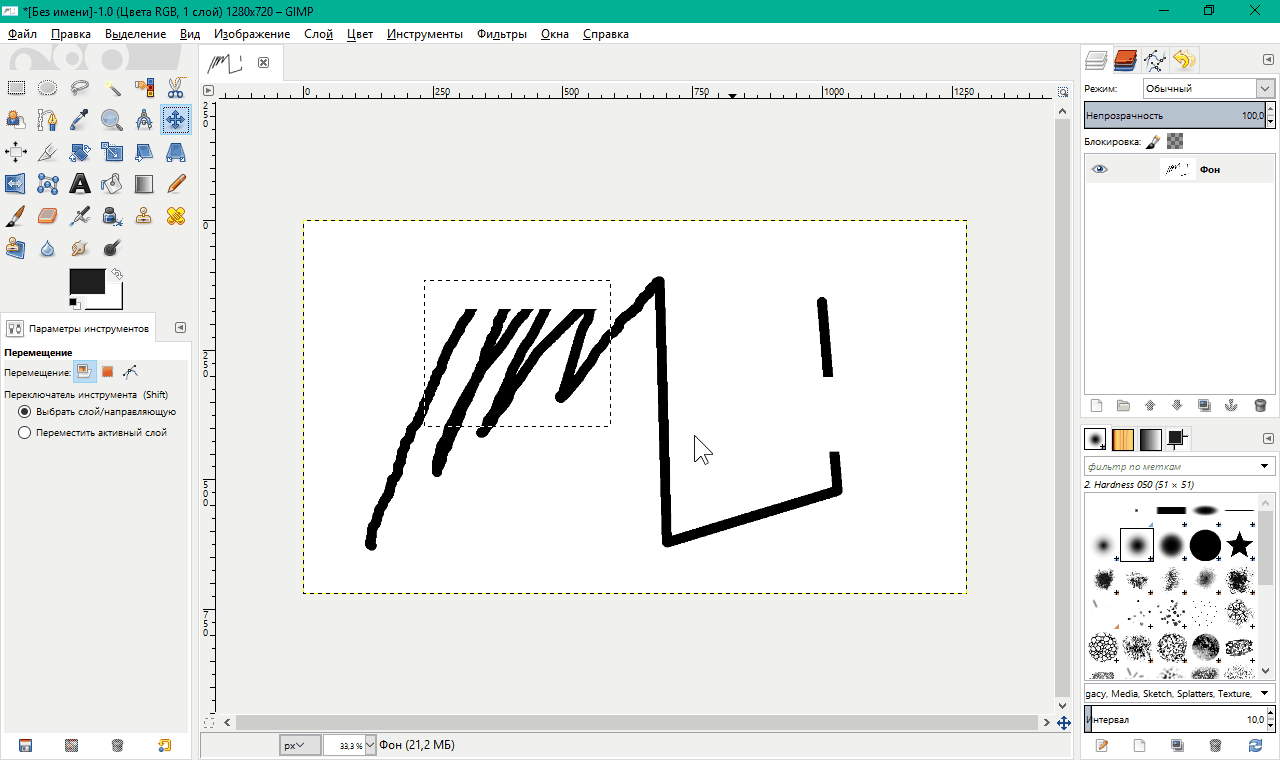Click the black foreground color swatch
Image resolution: width=1280 pixels, height=760 pixels.
(x=86, y=282)
